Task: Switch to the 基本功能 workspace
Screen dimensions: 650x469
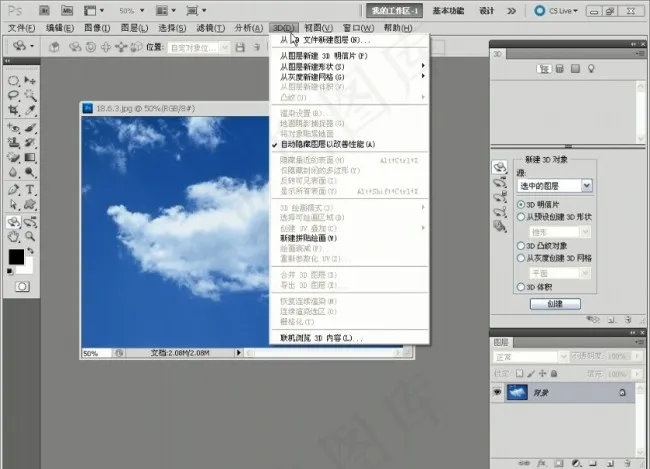Action: (x=450, y=9)
